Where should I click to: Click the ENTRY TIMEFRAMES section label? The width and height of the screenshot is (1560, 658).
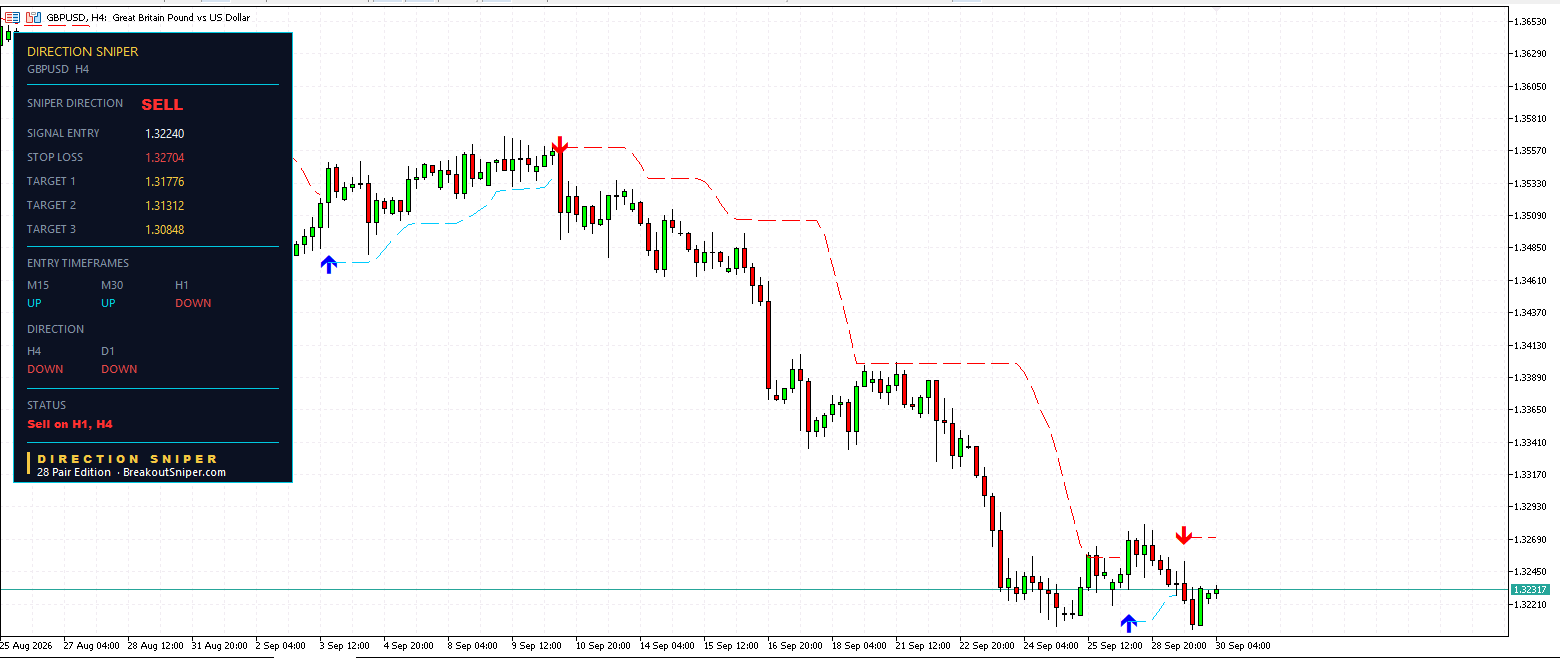[78, 263]
